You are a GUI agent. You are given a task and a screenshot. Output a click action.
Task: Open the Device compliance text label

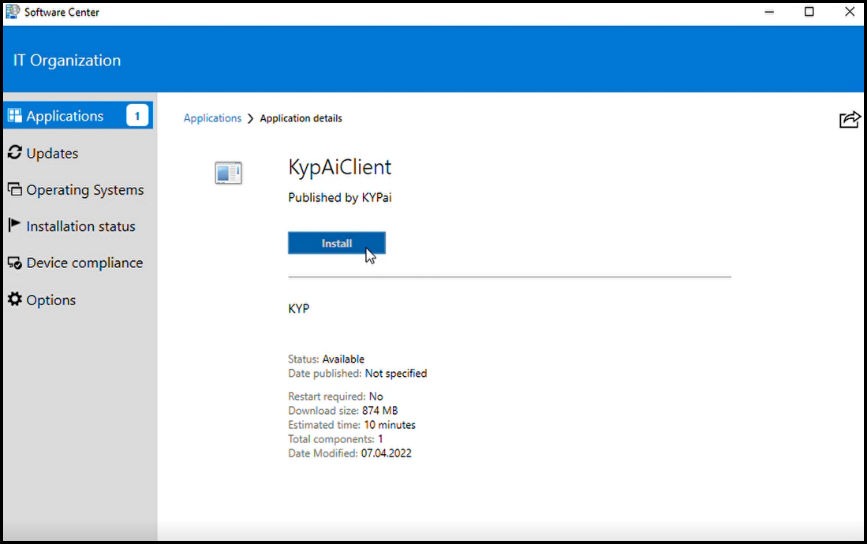(x=84, y=263)
